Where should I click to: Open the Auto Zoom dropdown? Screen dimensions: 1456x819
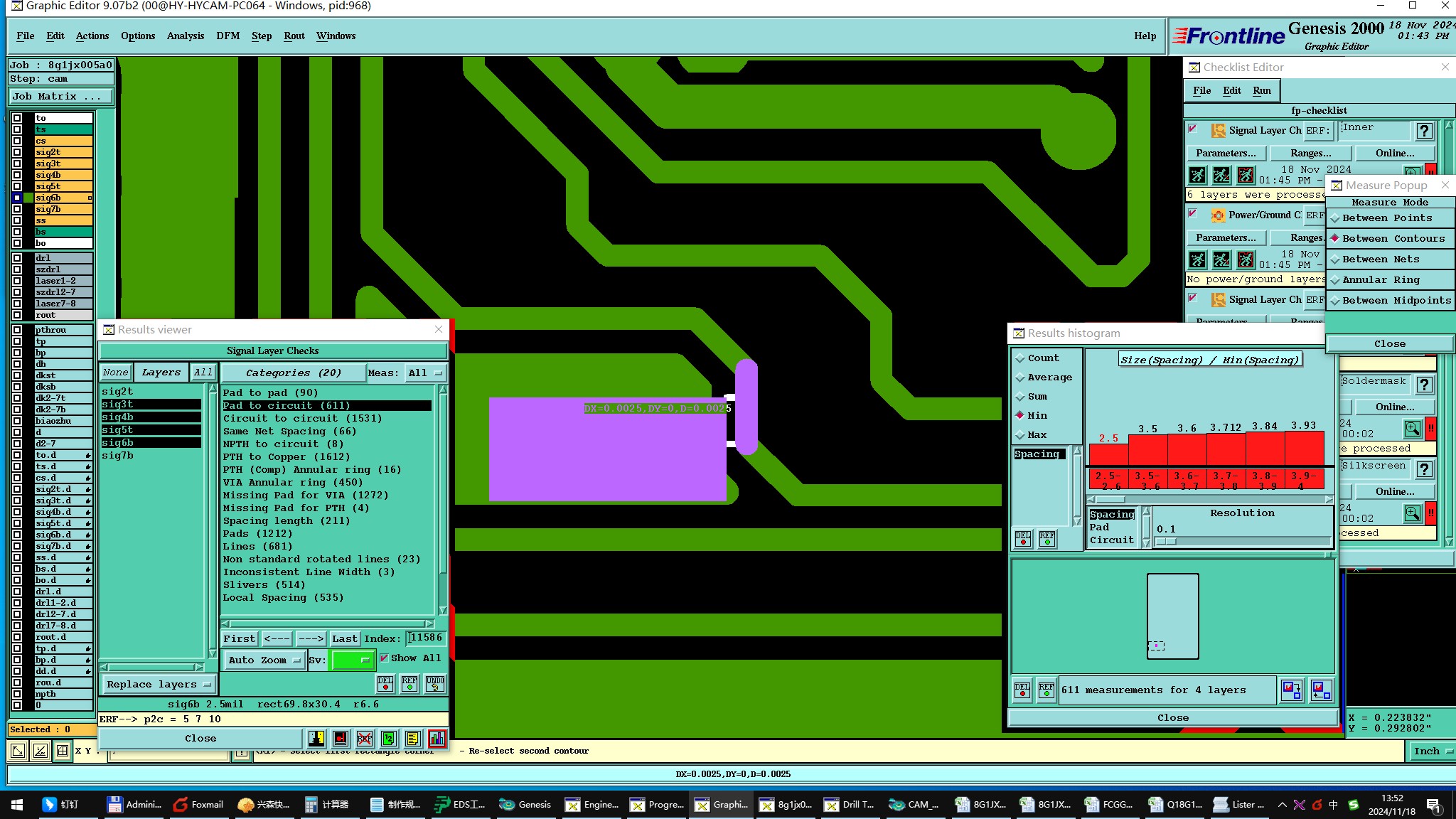tap(264, 660)
